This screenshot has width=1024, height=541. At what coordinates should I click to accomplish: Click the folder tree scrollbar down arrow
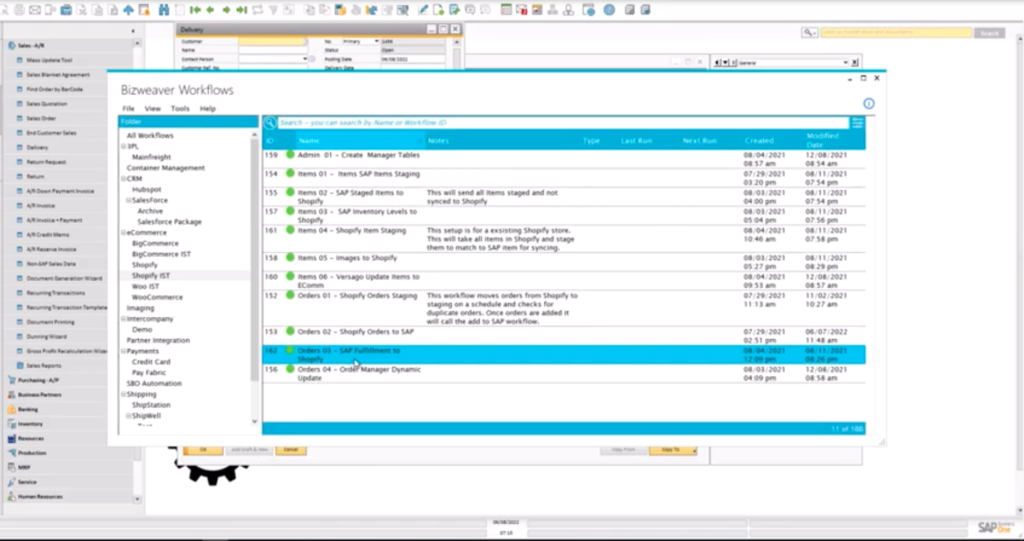click(x=255, y=422)
